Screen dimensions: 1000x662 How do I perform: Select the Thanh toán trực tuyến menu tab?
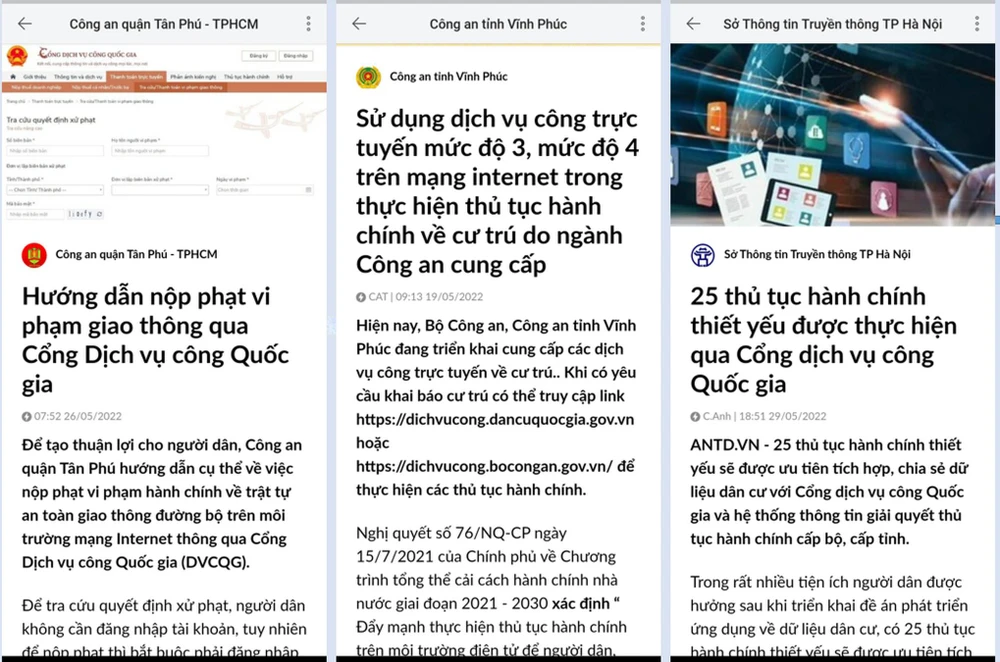[136, 75]
